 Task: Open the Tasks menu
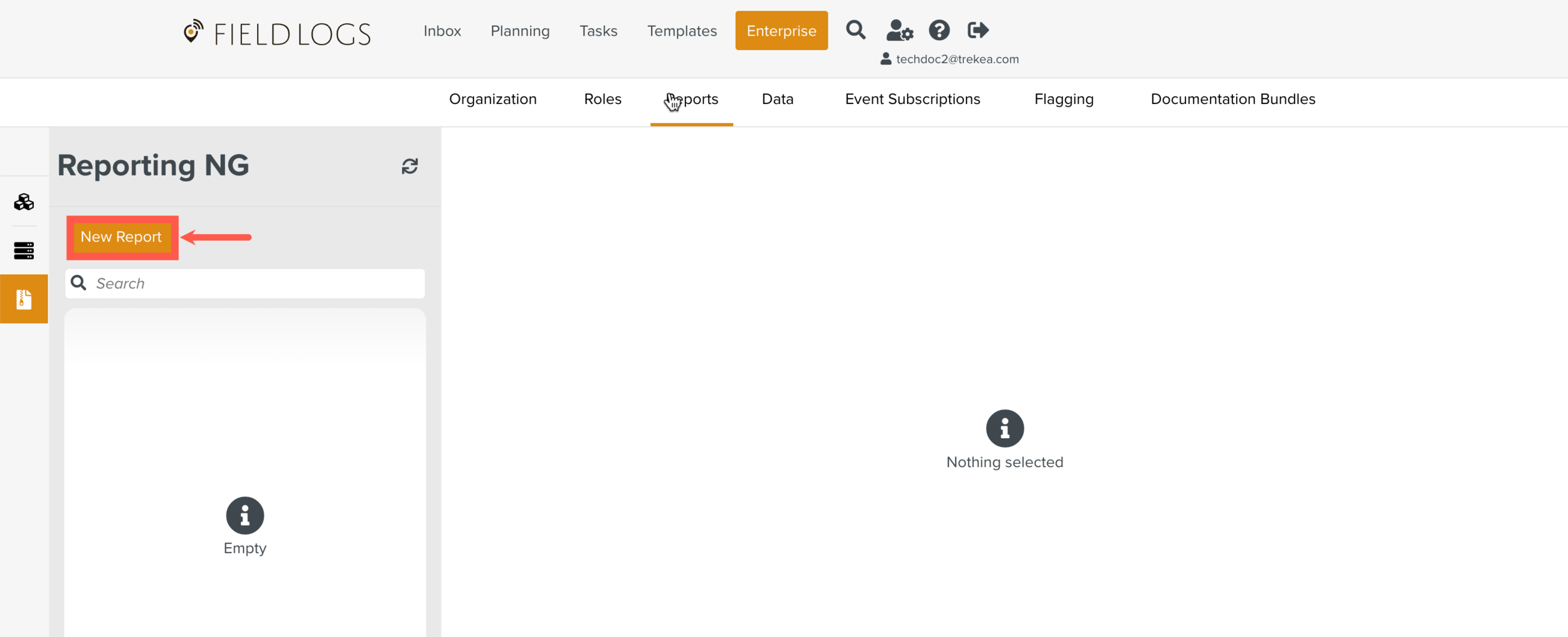[598, 31]
